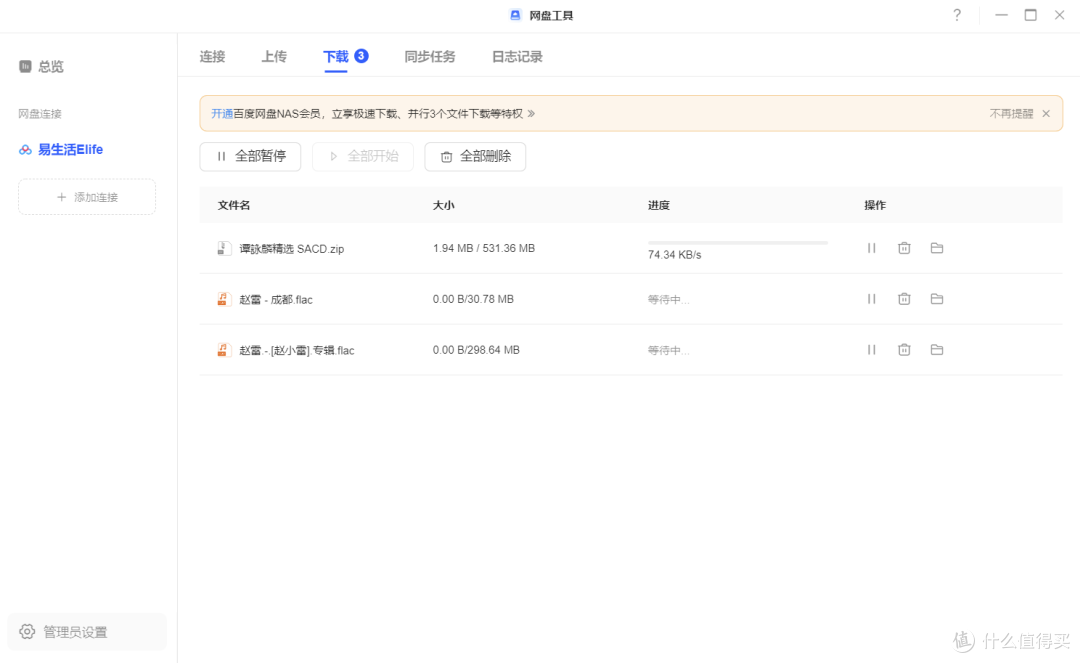Delete the 赵雷 [赵小雷] 专辑.flac task

[x=904, y=350]
